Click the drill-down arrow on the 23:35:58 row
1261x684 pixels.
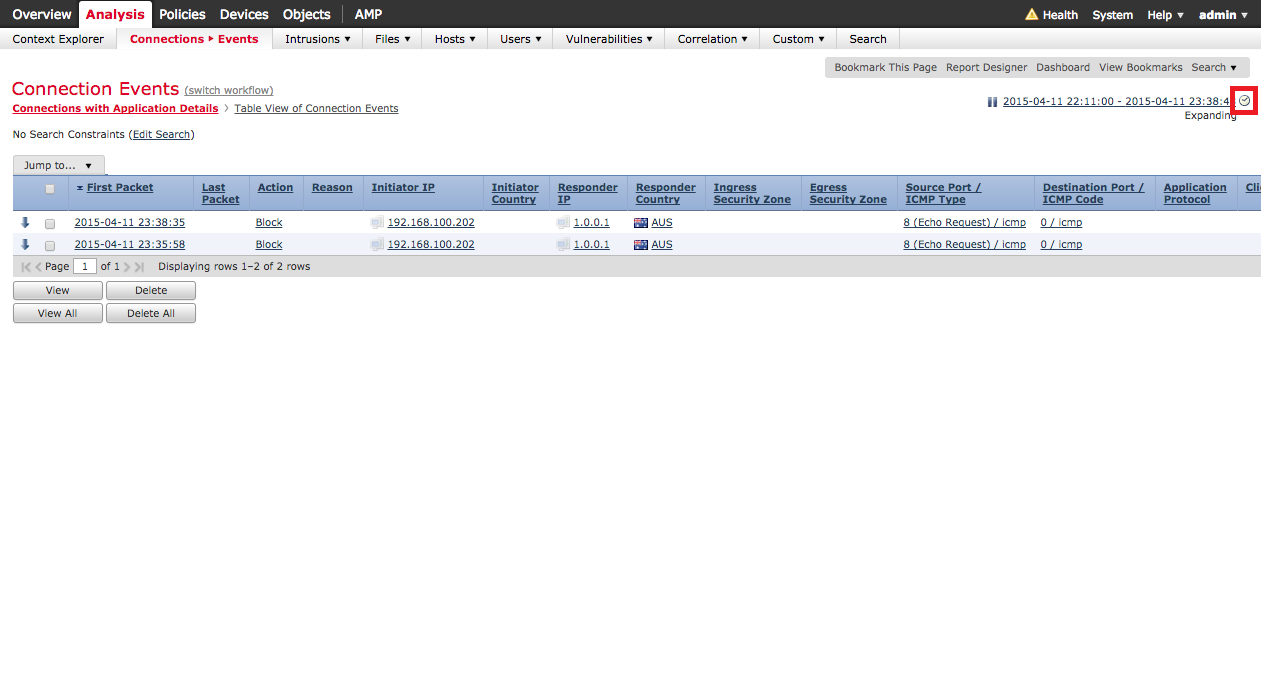click(25, 244)
